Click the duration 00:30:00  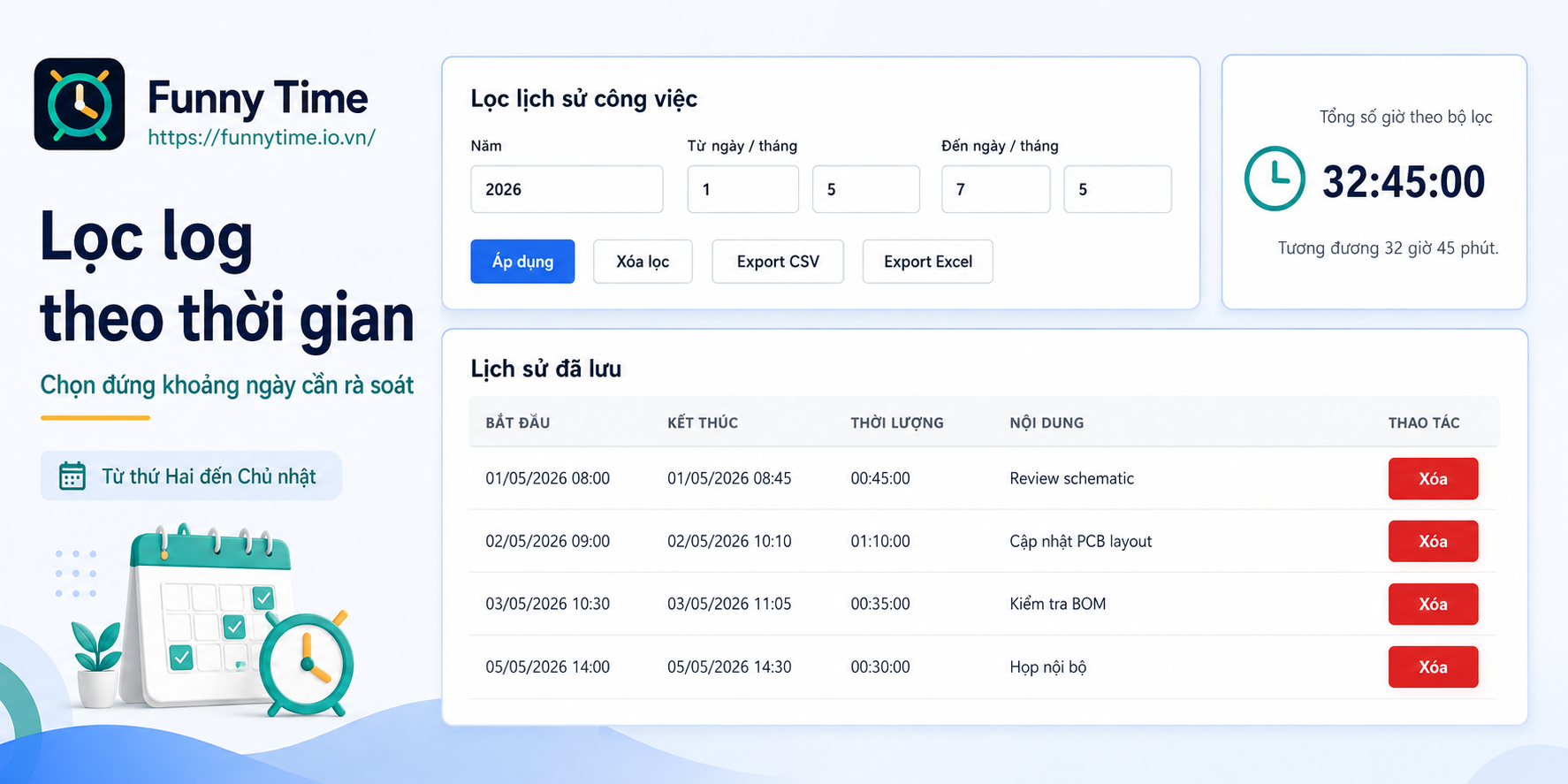click(x=880, y=666)
